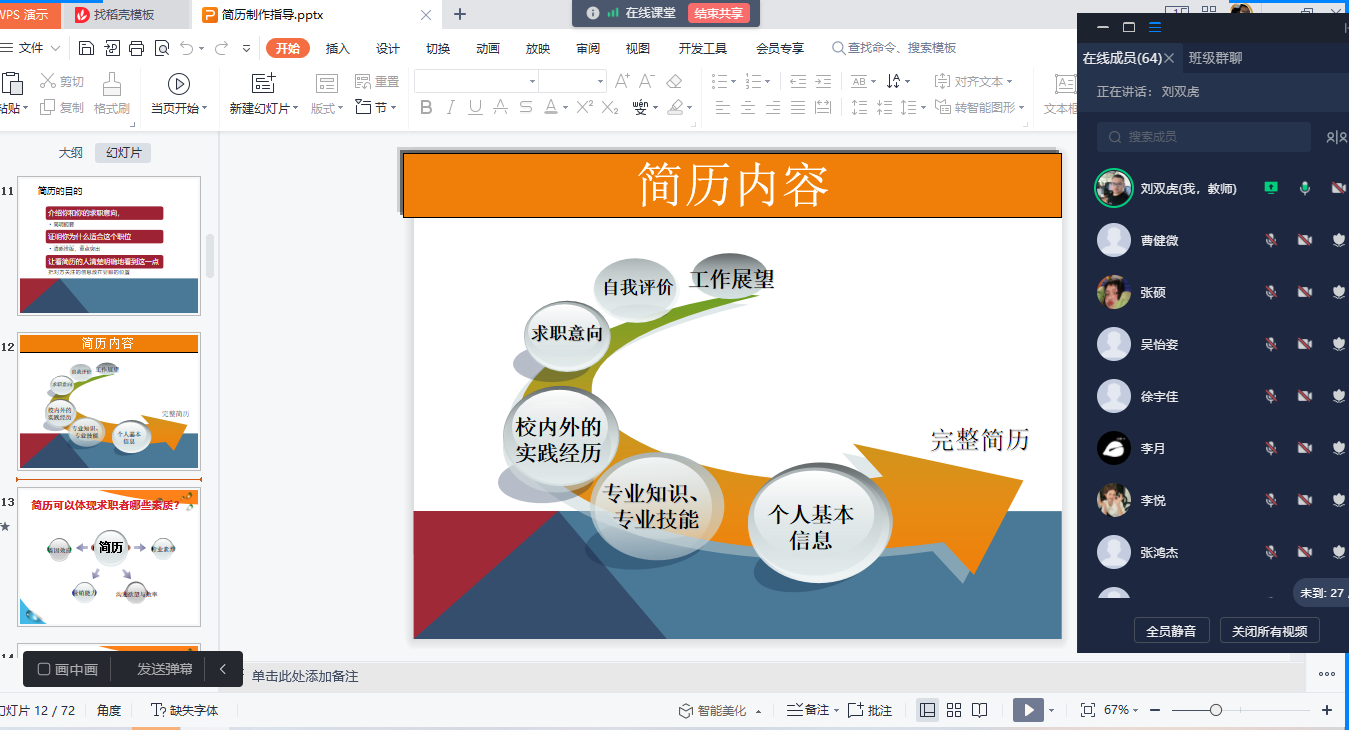Click the Print icon in quick access toolbar

click(136, 48)
